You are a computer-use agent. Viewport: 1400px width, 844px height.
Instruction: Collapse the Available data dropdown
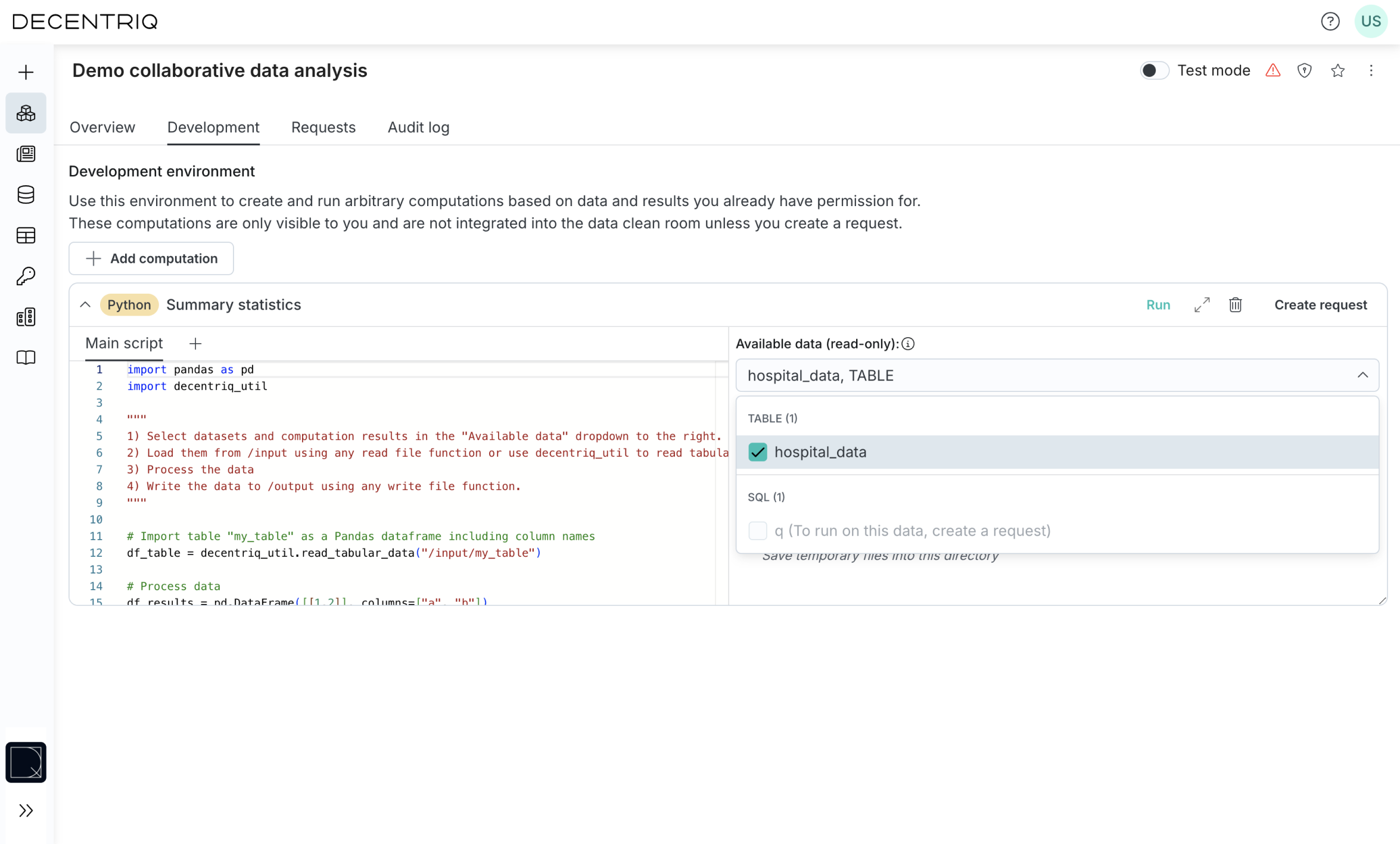click(x=1362, y=375)
